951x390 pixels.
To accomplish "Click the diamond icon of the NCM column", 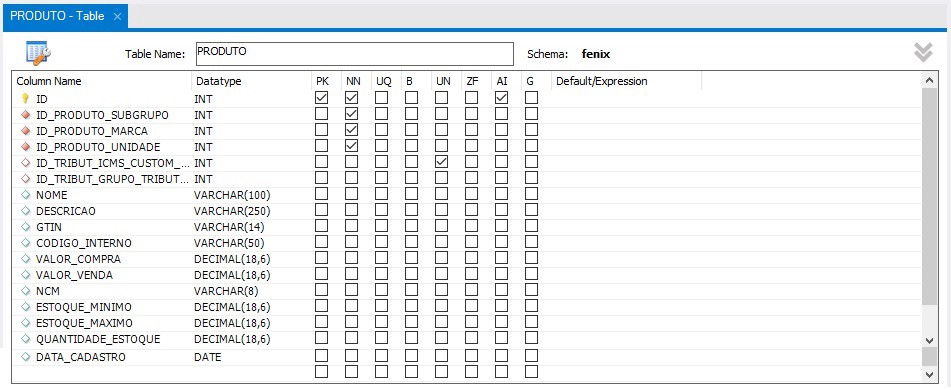I will (x=25, y=291).
